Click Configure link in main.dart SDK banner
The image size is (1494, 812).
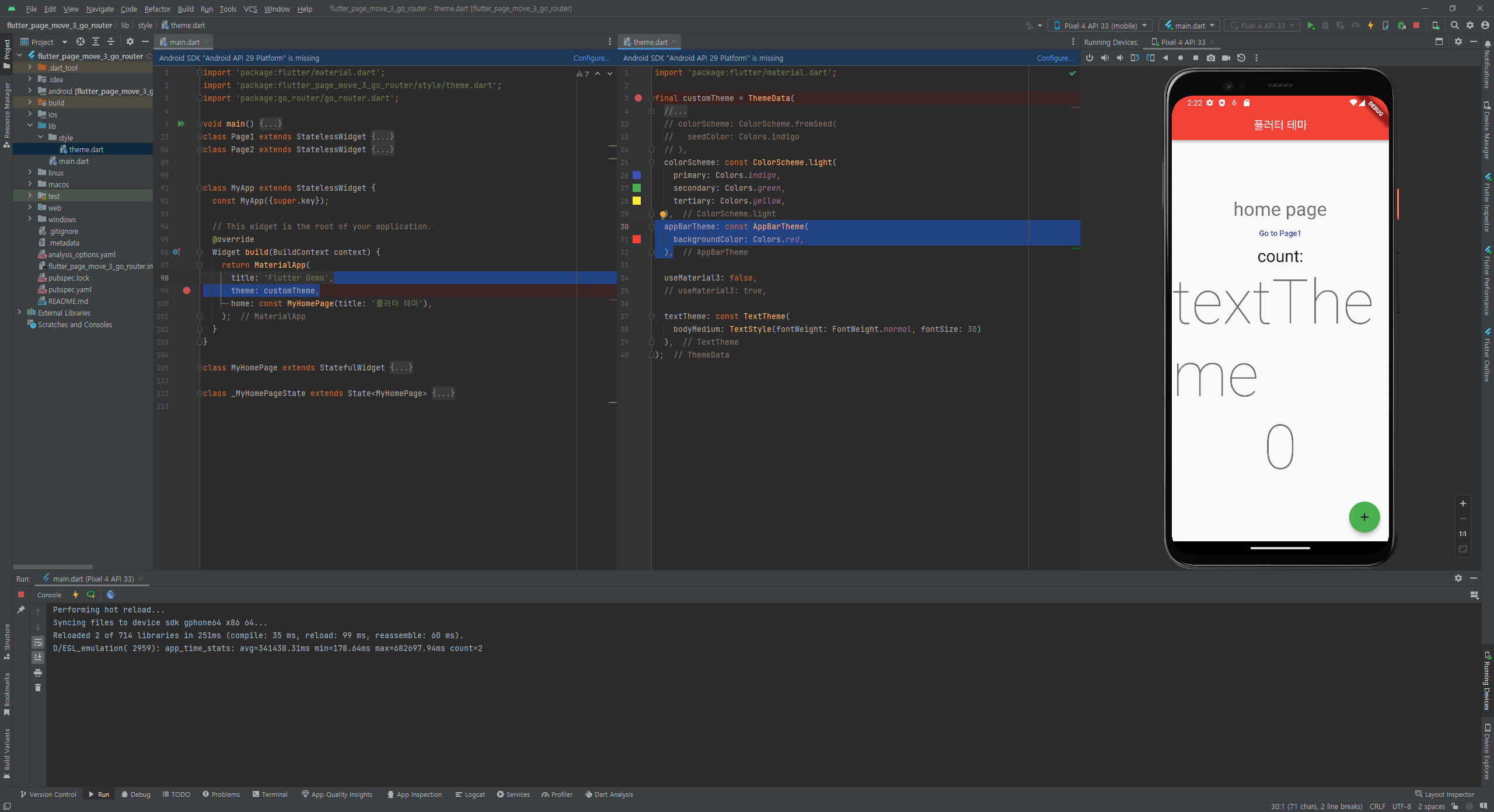[591, 58]
